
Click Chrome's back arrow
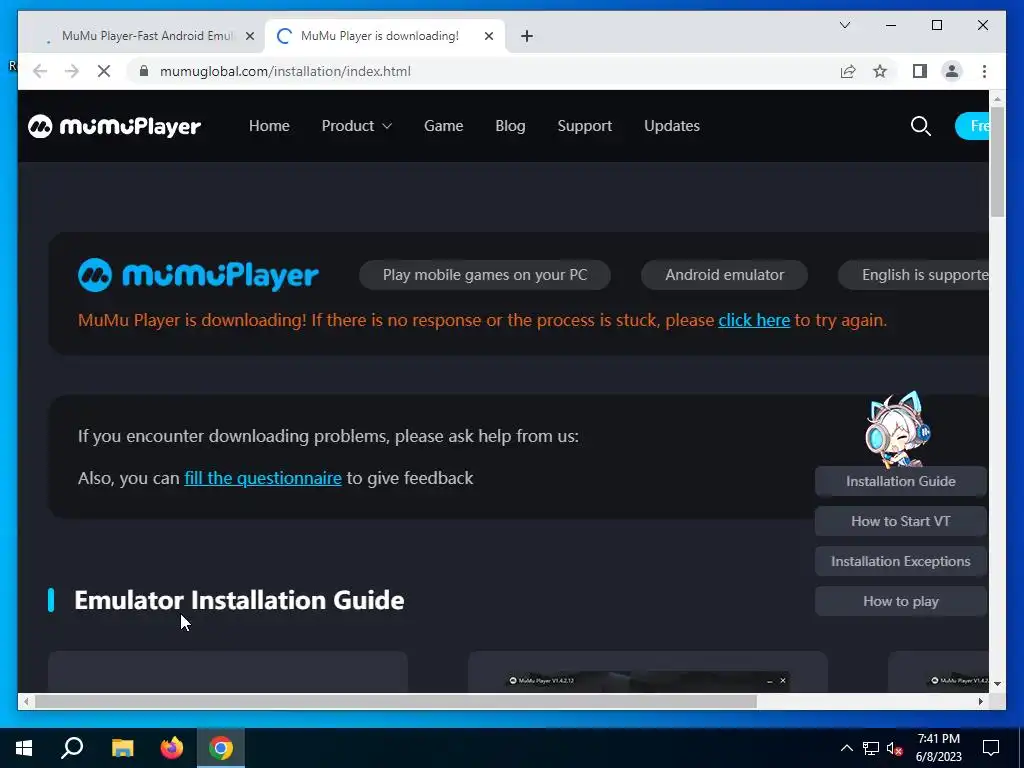pyautogui.click(x=40, y=71)
